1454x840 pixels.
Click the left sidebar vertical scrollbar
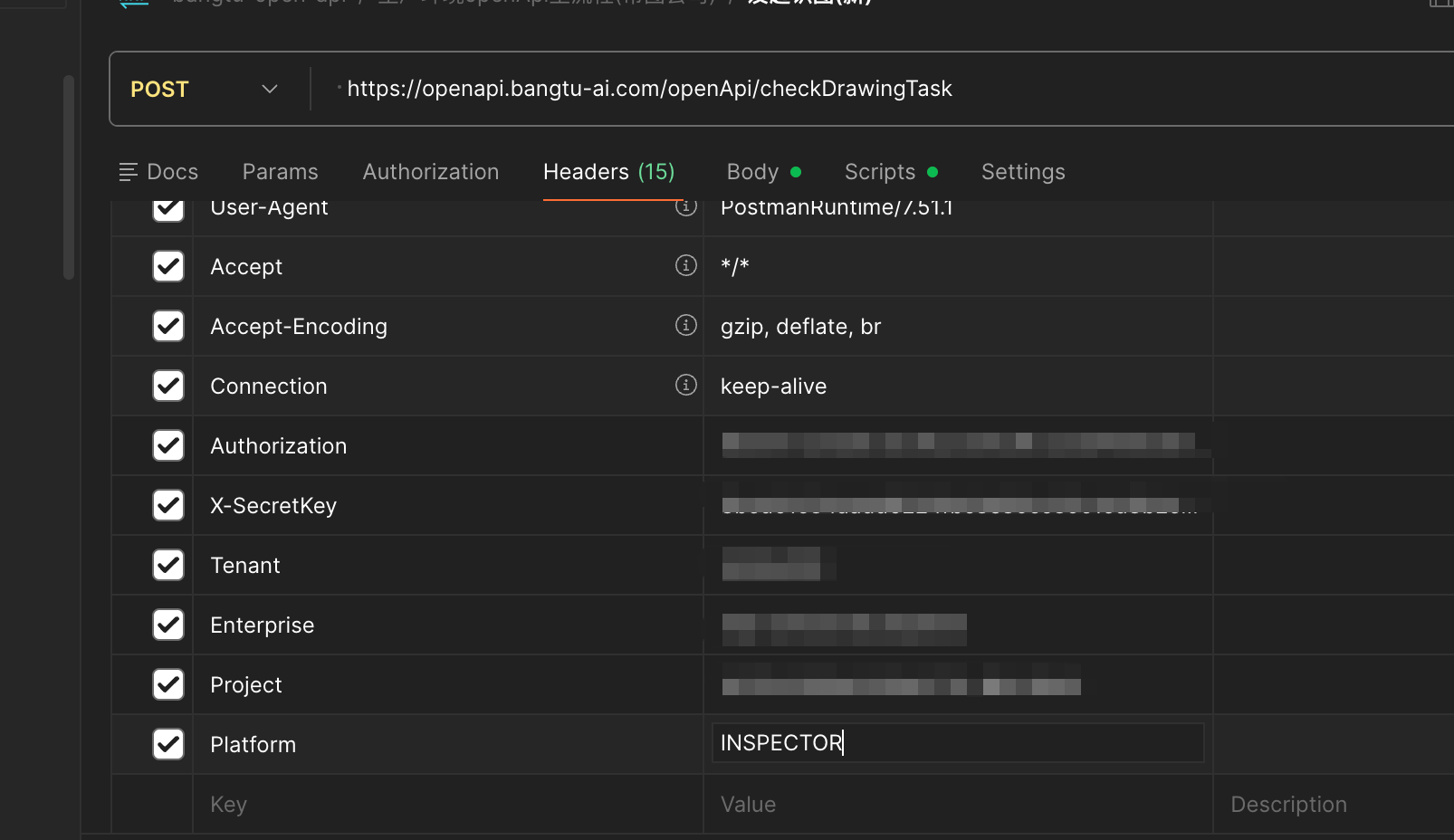[69, 177]
